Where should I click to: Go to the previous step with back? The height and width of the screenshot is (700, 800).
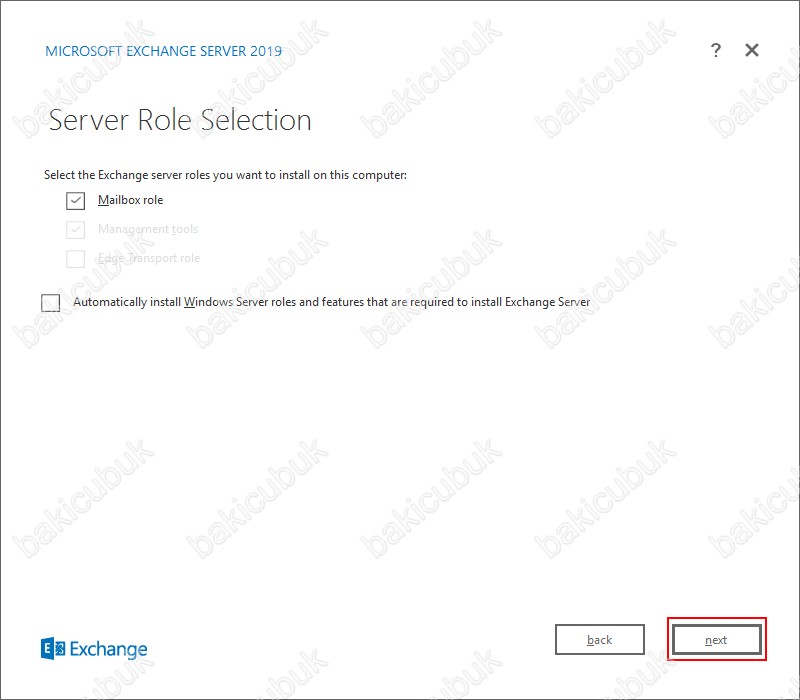(599, 639)
